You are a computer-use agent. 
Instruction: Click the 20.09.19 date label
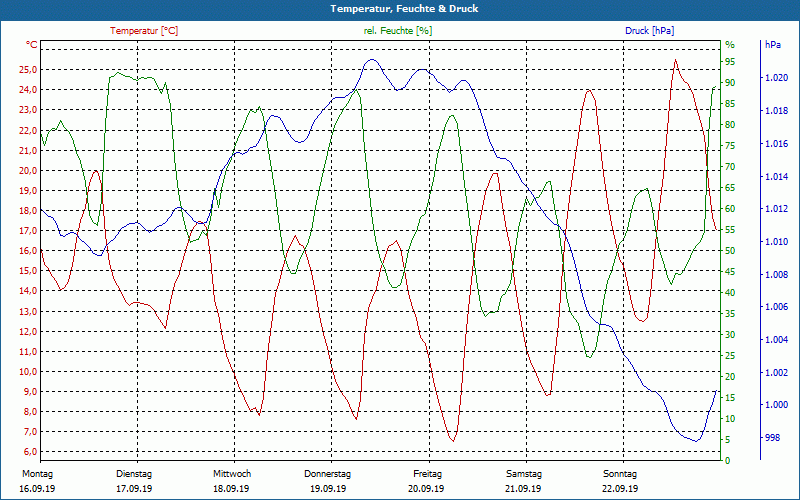coord(426,489)
